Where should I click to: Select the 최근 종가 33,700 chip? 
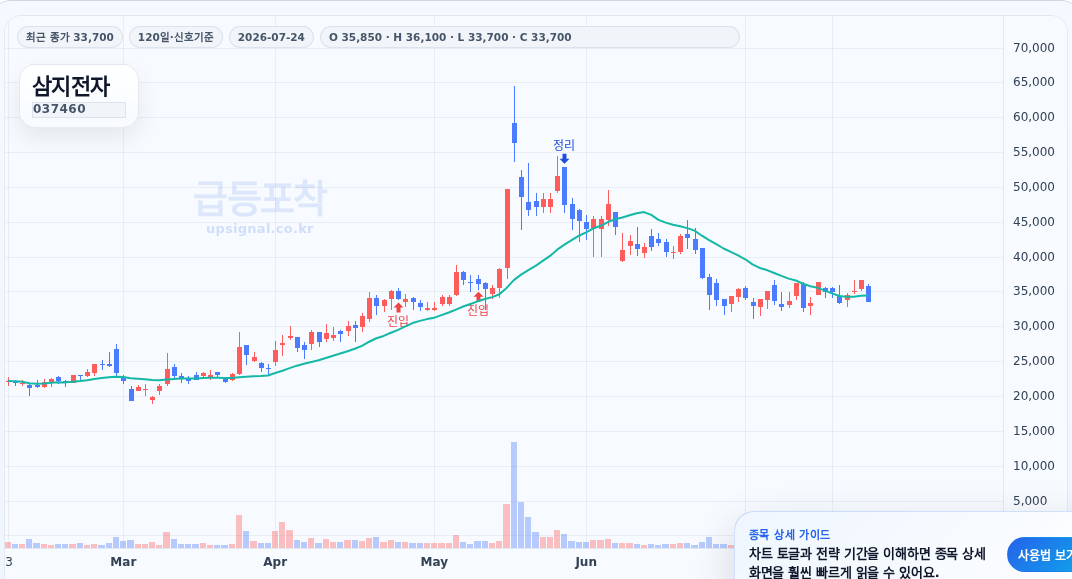tap(70, 37)
